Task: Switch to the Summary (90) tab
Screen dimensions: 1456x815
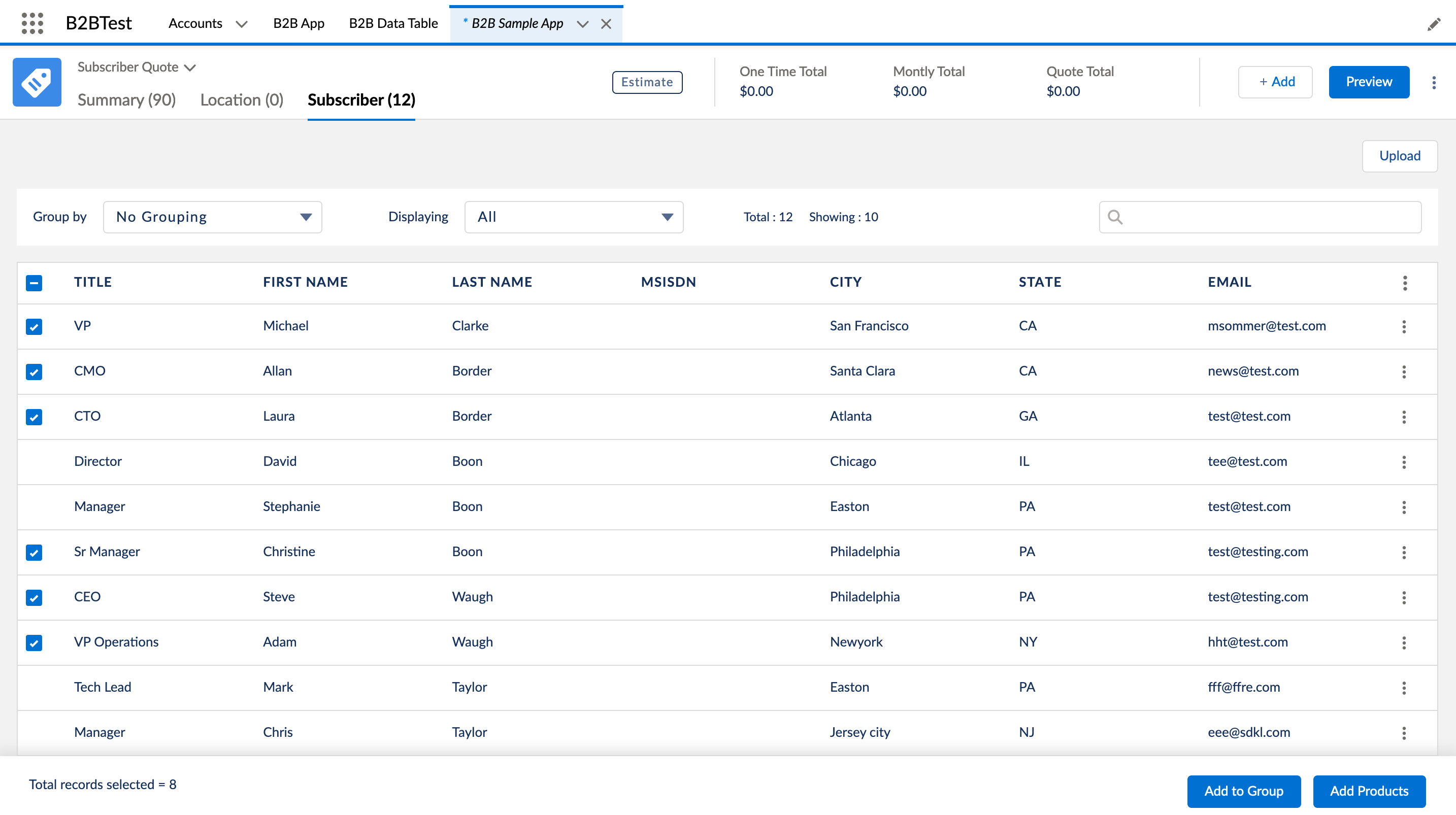Action: pos(126,100)
